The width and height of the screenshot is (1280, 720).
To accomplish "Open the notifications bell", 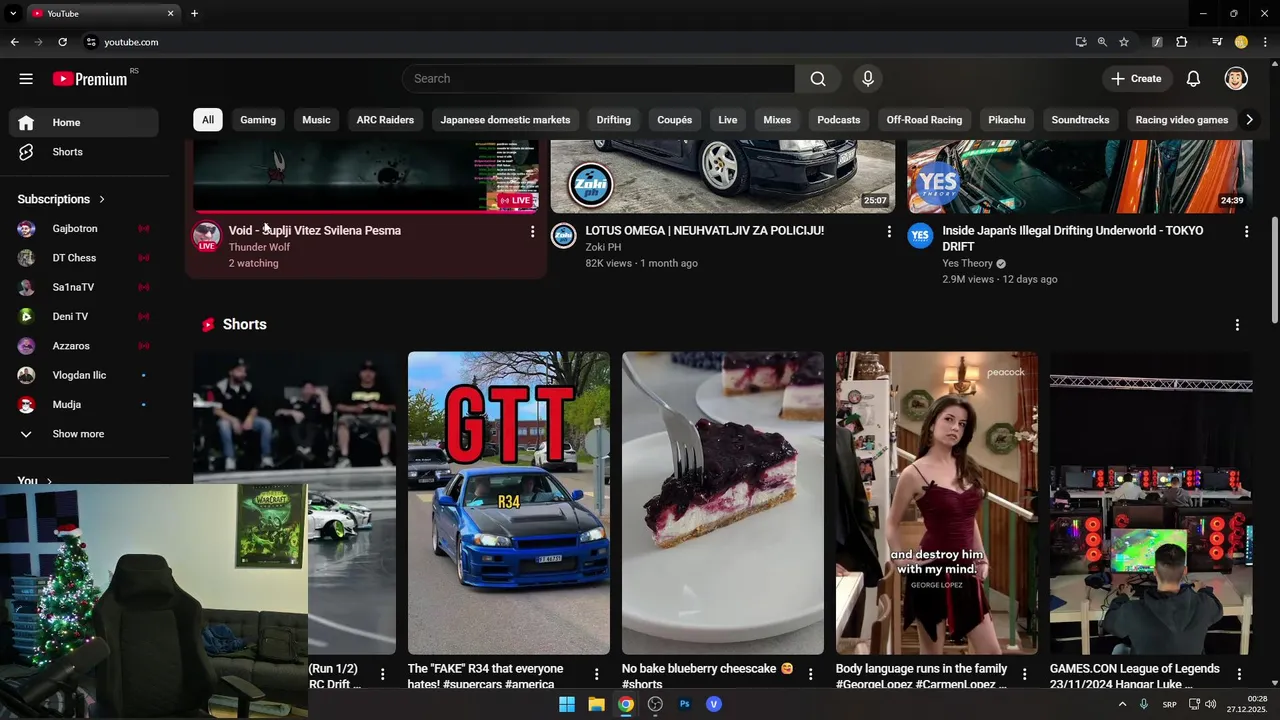I will 1193,79.
